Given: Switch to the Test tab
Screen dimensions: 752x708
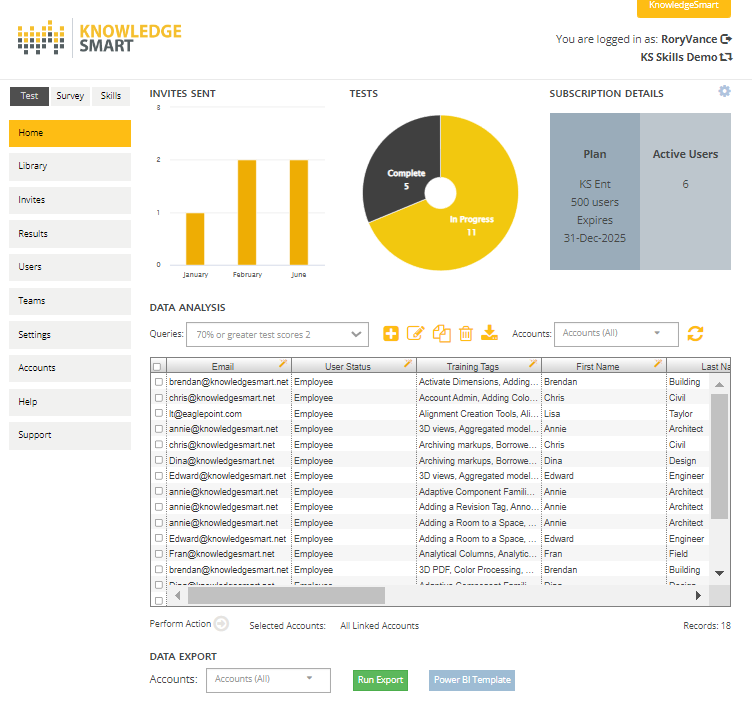Looking at the screenshot, I should [29, 96].
